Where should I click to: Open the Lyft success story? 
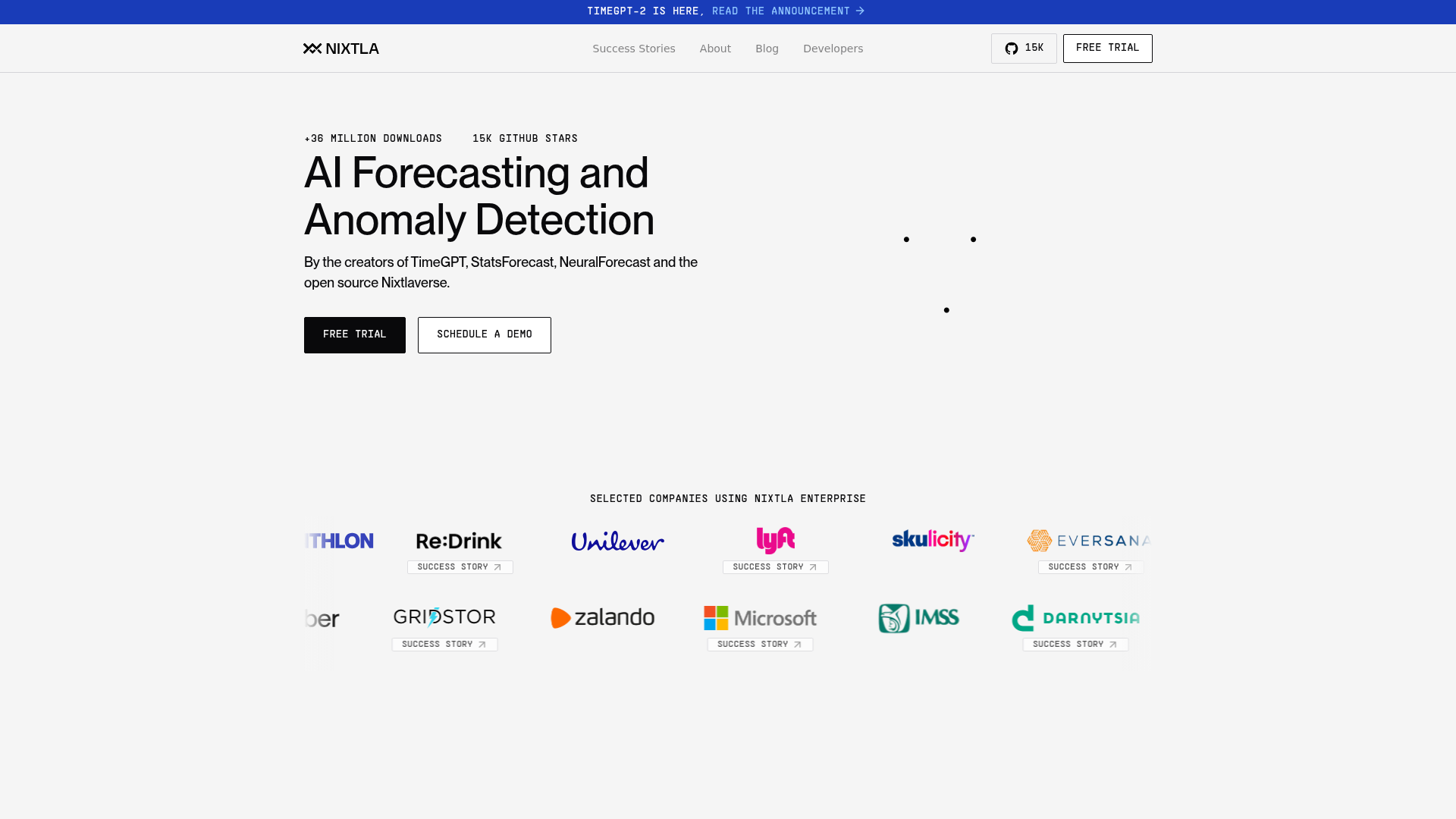(774, 566)
